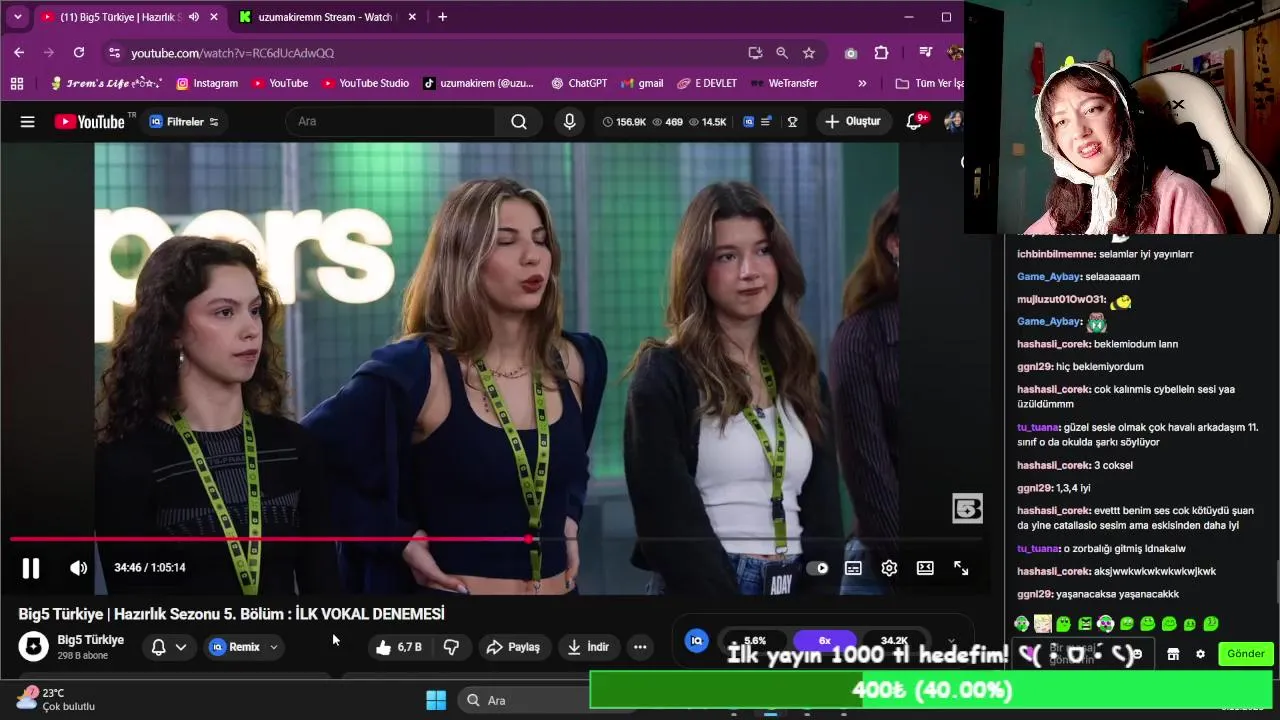Expand the subscription notification bell dropdown
The height and width of the screenshot is (720, 1280).
click(168, 647)
